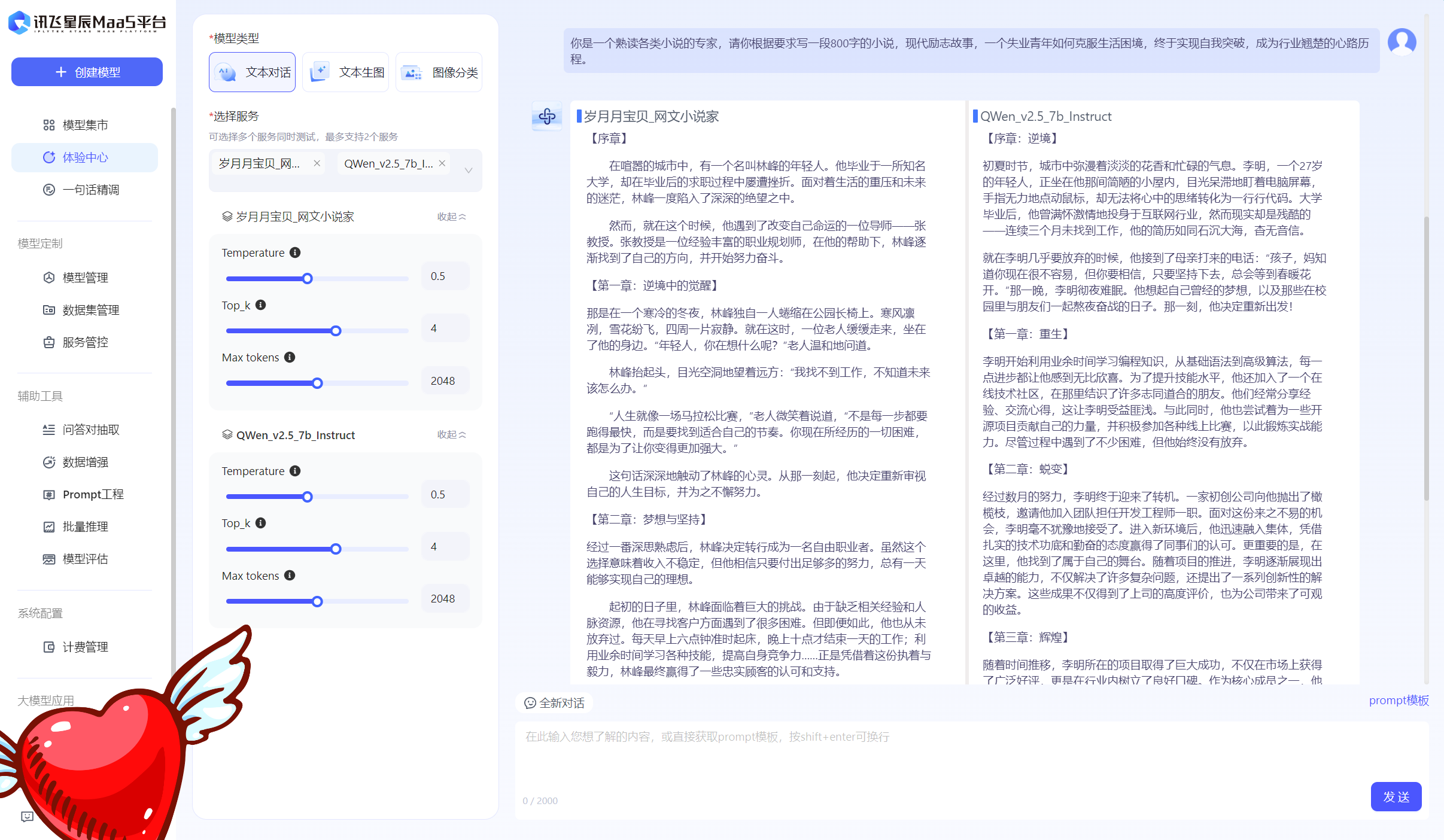Image resolution: width=1444 pixels, height=840 pixels.
Task: Select the 图像分类 model type
Action: pyautogui.click(x=439, y=72)
